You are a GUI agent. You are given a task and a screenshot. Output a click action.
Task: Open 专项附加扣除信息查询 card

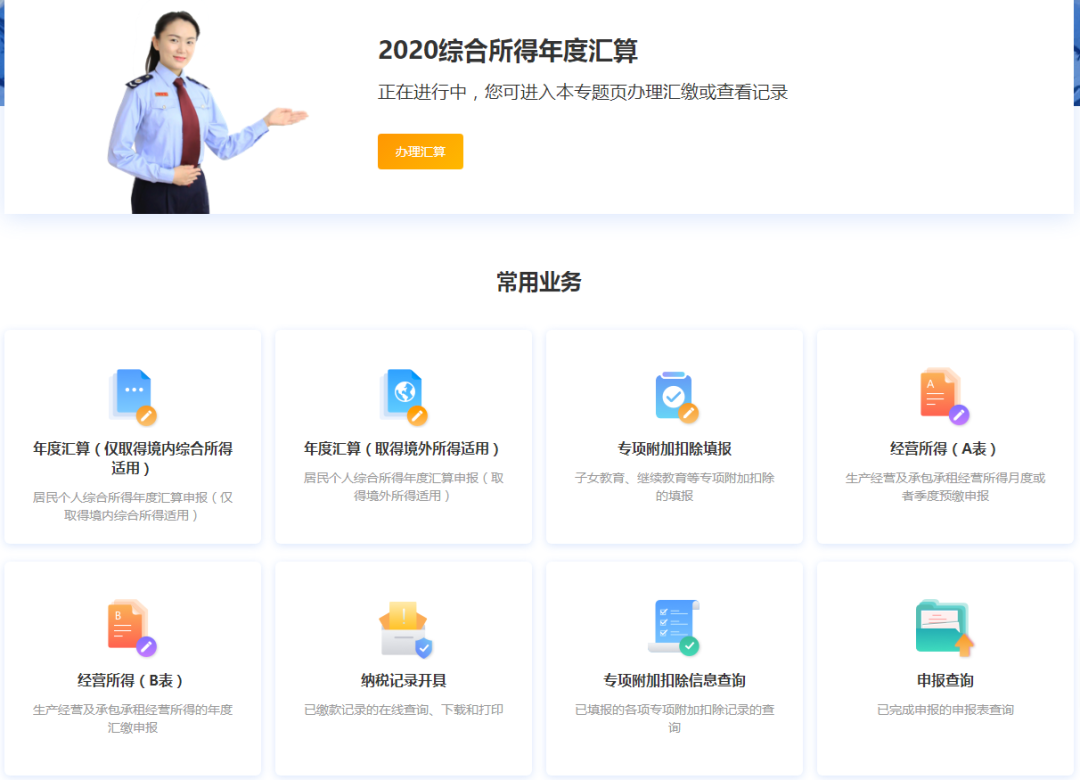pos(674,668)
